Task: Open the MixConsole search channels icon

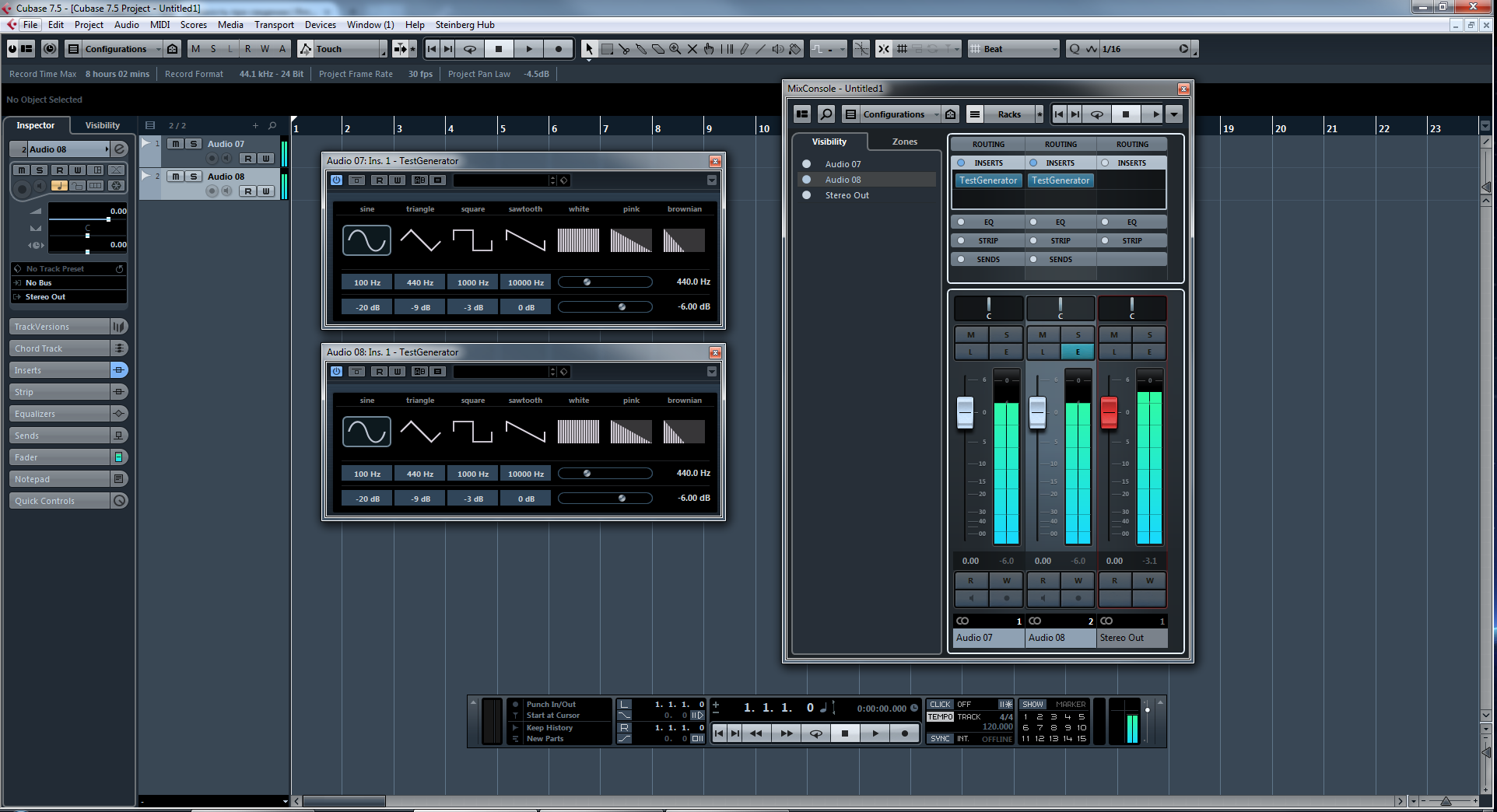Action: [826, 114]
